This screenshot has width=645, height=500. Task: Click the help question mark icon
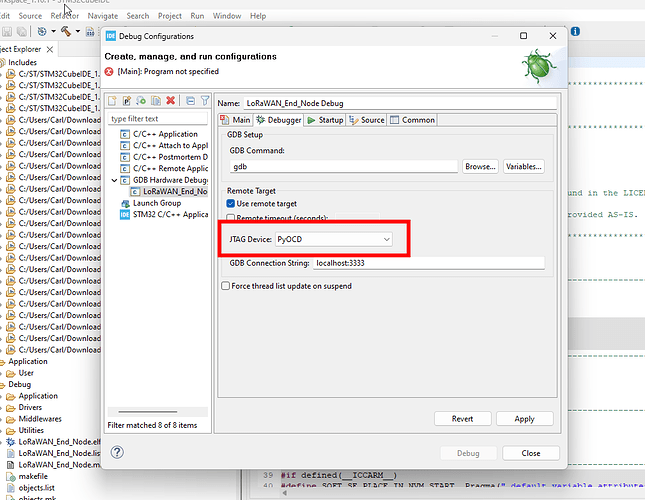click(x=116, y=453)
